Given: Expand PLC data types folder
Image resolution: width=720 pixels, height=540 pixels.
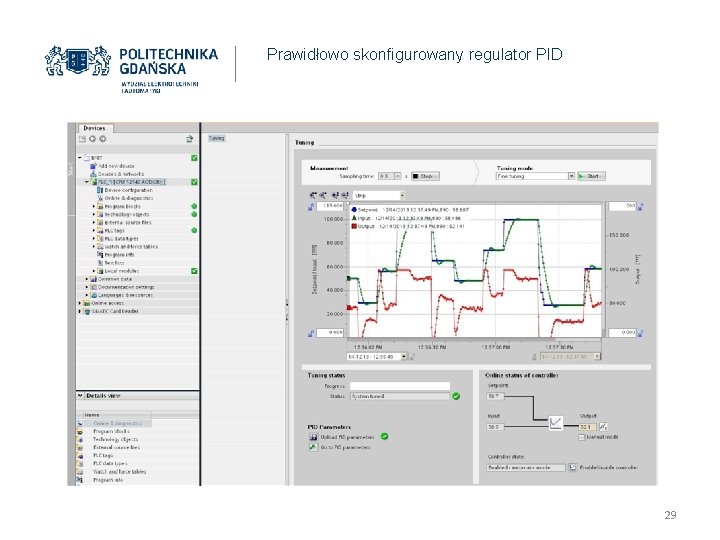Looking at the screenshot, I should (x=94, y=239).
